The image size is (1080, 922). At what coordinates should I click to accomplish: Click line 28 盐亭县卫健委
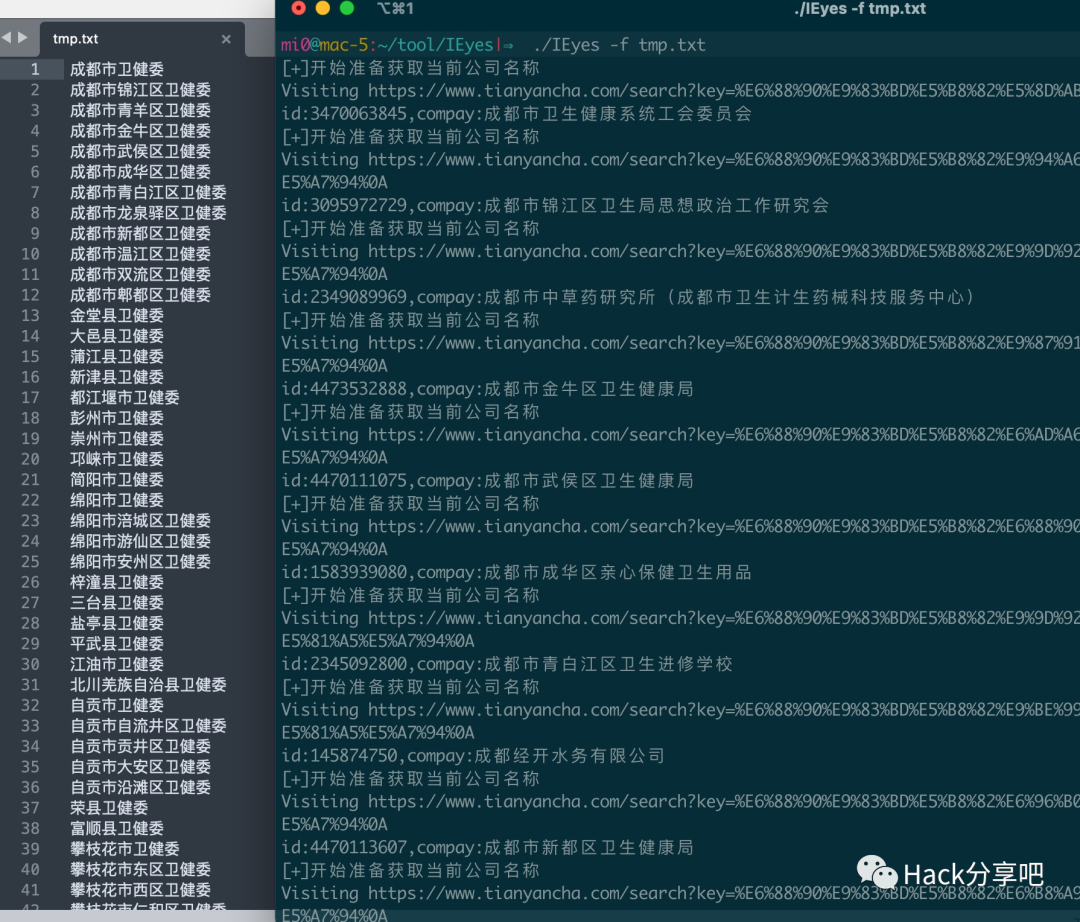point(116,624)
